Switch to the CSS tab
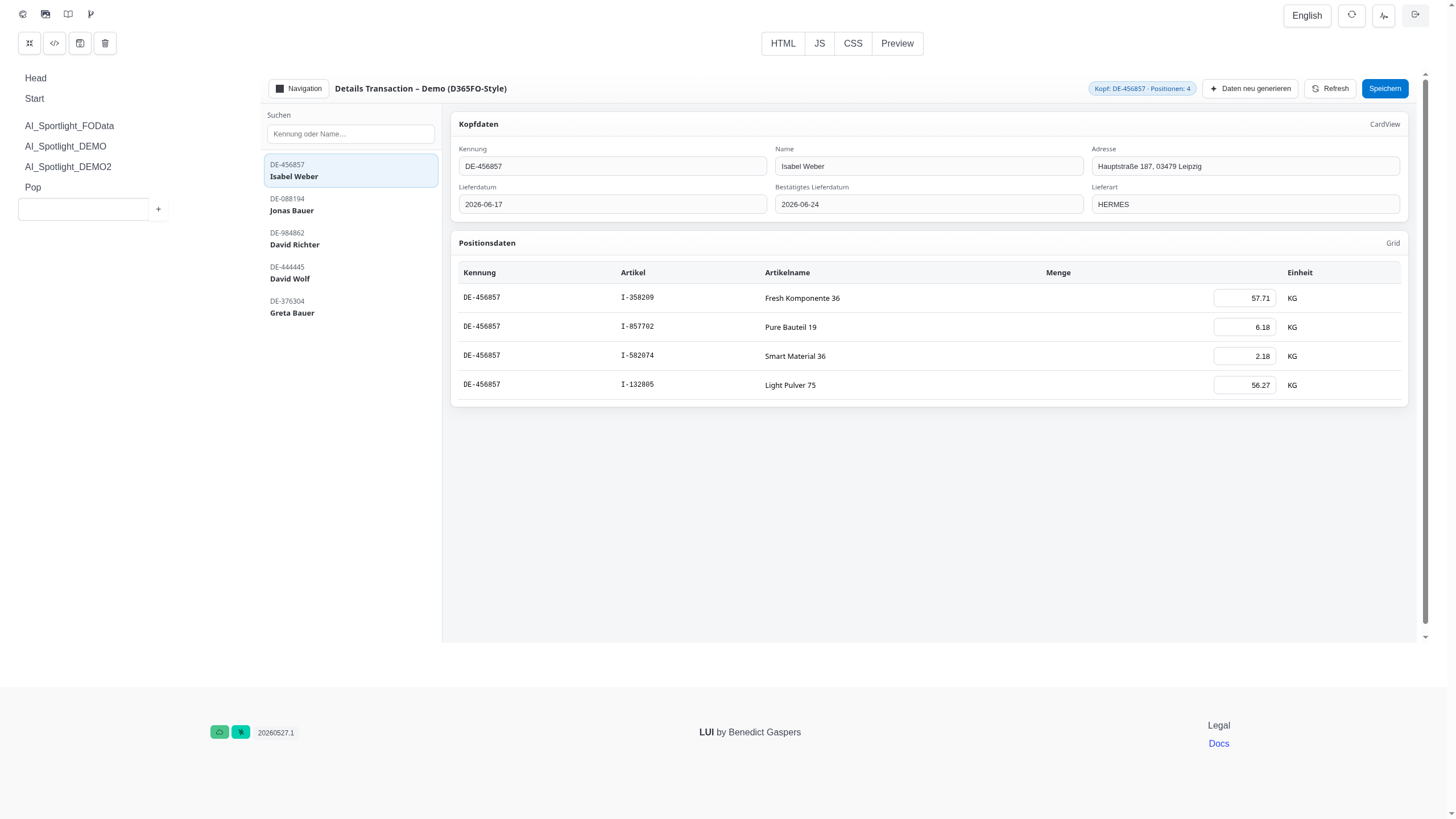 pyautogui.click(x=853, y=44)
